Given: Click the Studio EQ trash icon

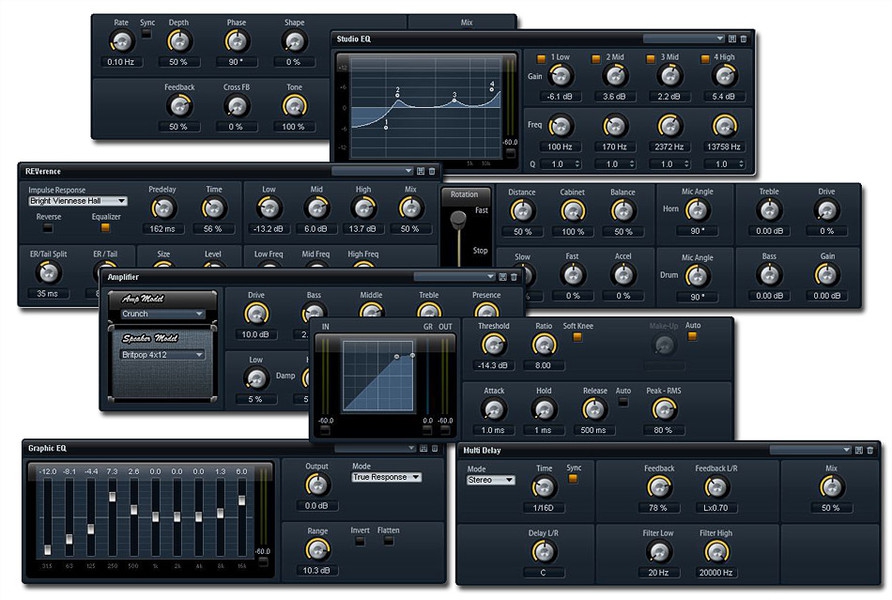Looking at the screenshot, I should [743, 38].
